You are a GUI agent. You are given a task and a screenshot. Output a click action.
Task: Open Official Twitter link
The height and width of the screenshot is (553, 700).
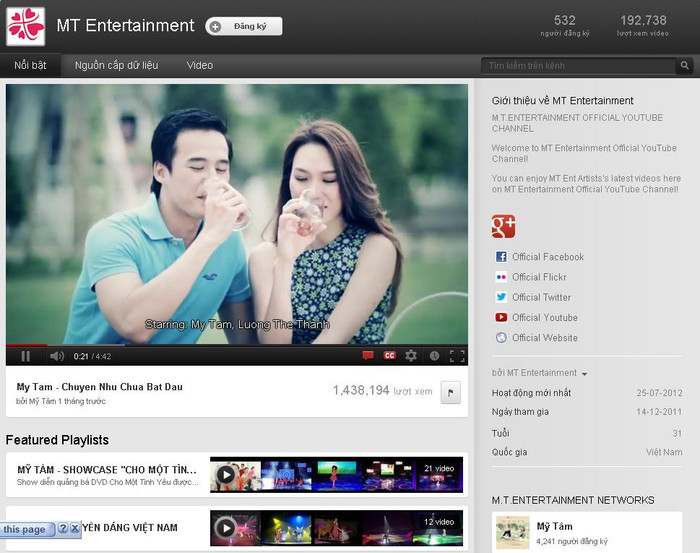[541, 297]
